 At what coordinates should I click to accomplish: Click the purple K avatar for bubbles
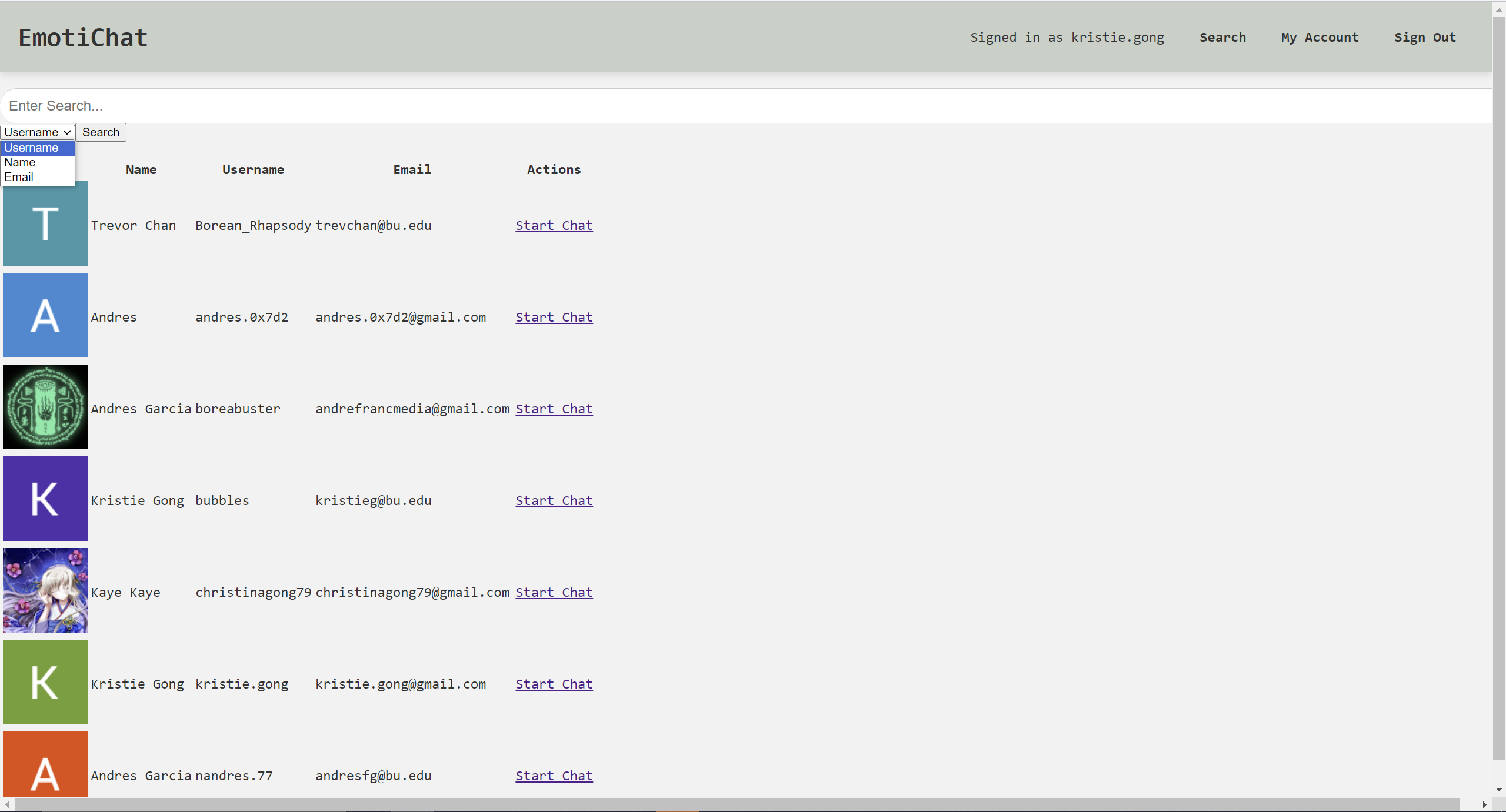point(45,499)
